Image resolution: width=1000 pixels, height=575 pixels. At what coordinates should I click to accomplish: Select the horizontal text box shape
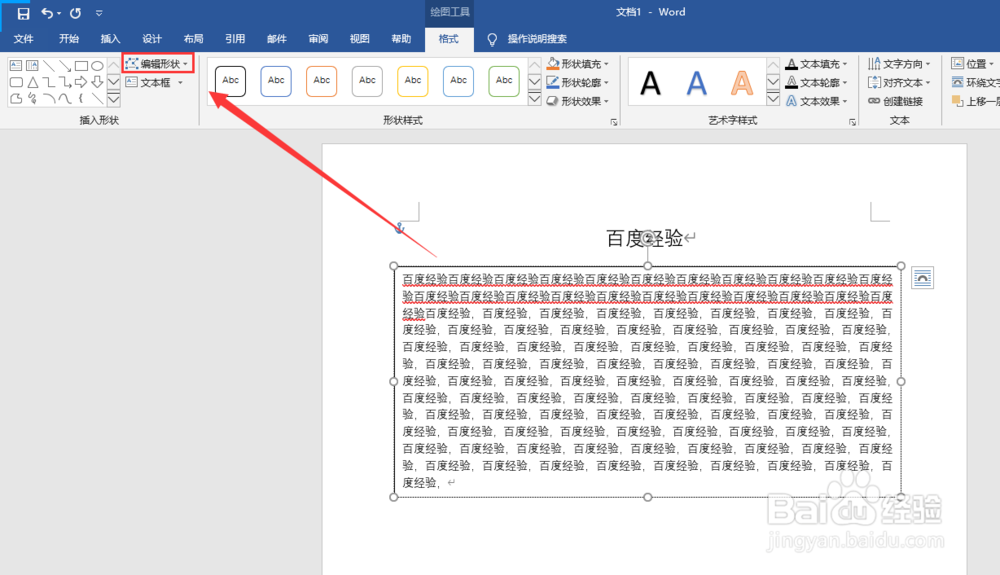(x=16, y=66)
